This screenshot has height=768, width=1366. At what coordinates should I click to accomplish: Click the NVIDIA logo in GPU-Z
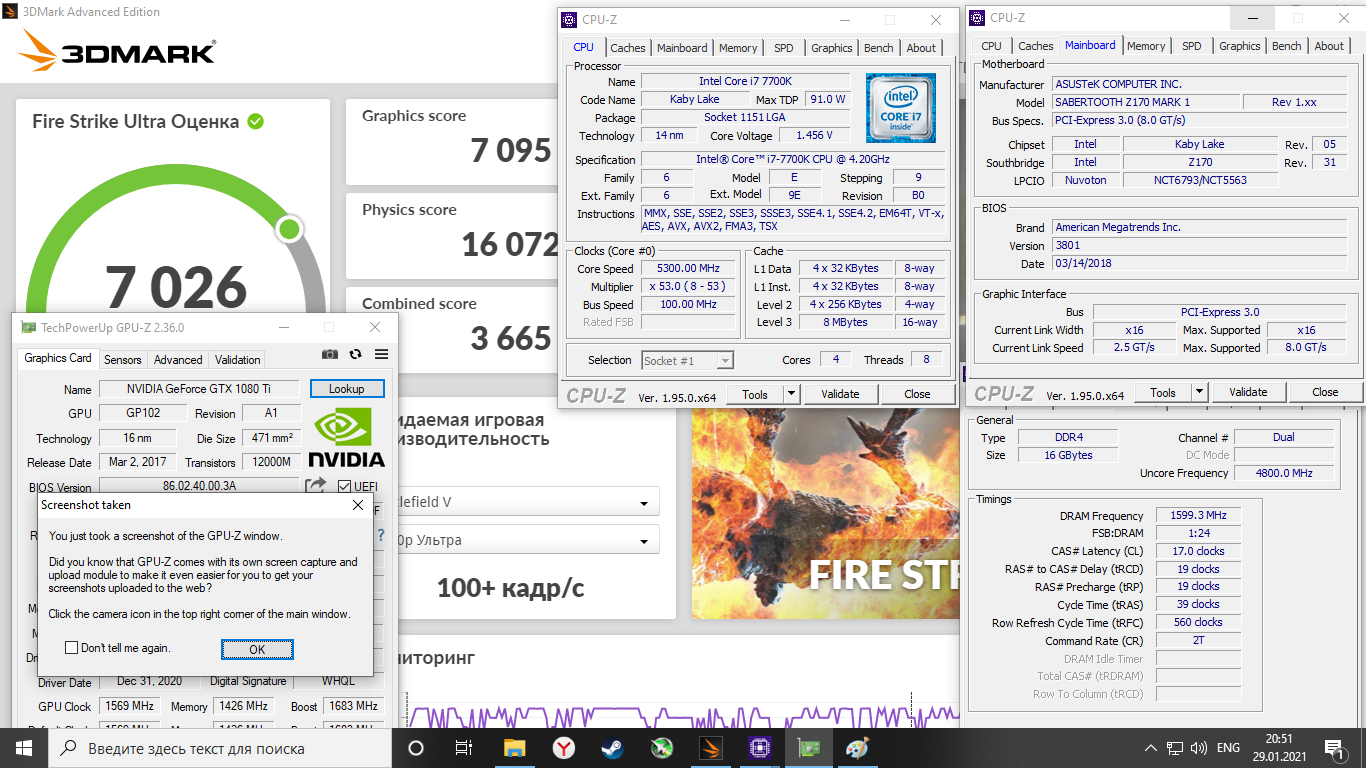tap(346, 437)
